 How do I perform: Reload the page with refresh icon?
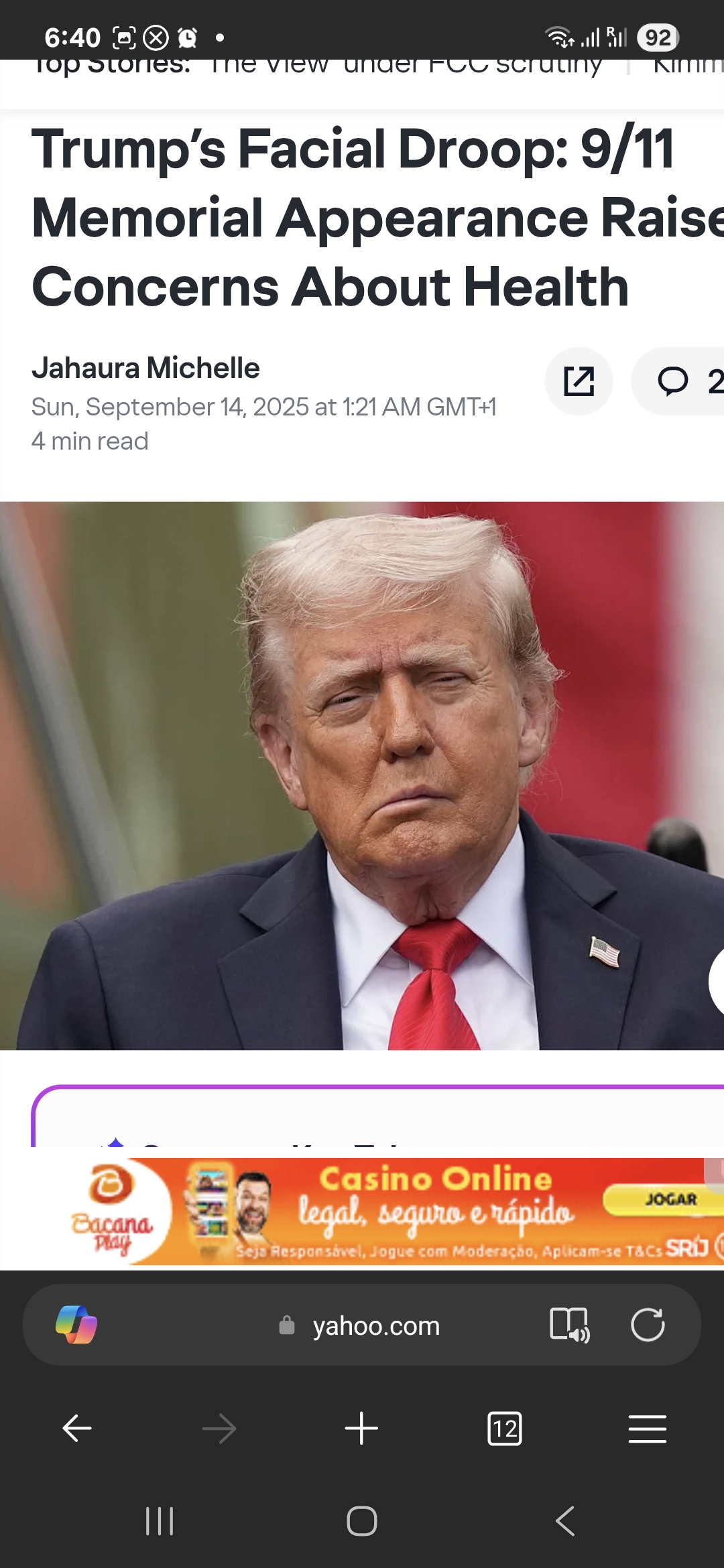(648, 1325)
